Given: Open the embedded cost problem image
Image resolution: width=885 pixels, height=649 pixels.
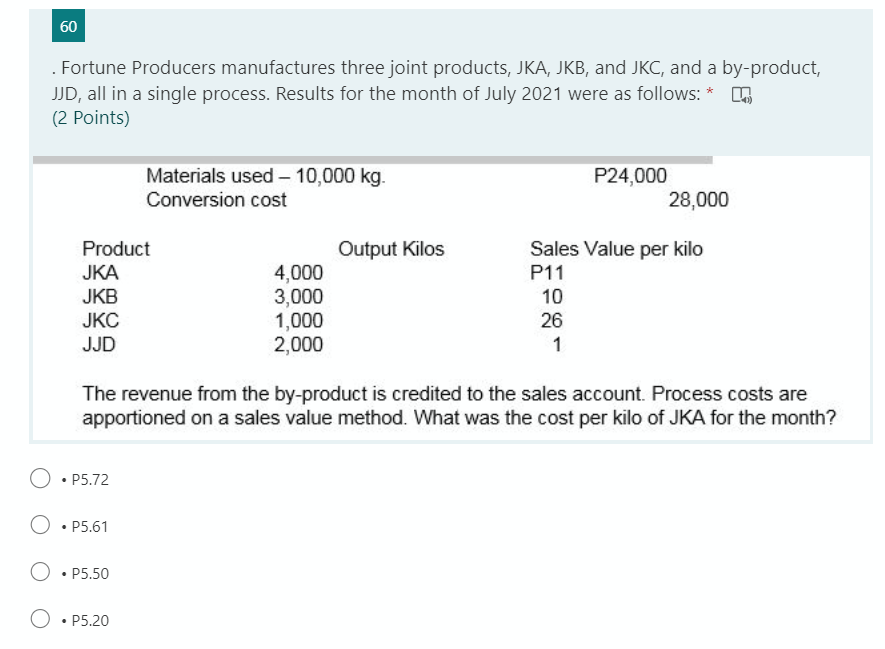Looking at the screenshot, I should click(x=452, y=299).
